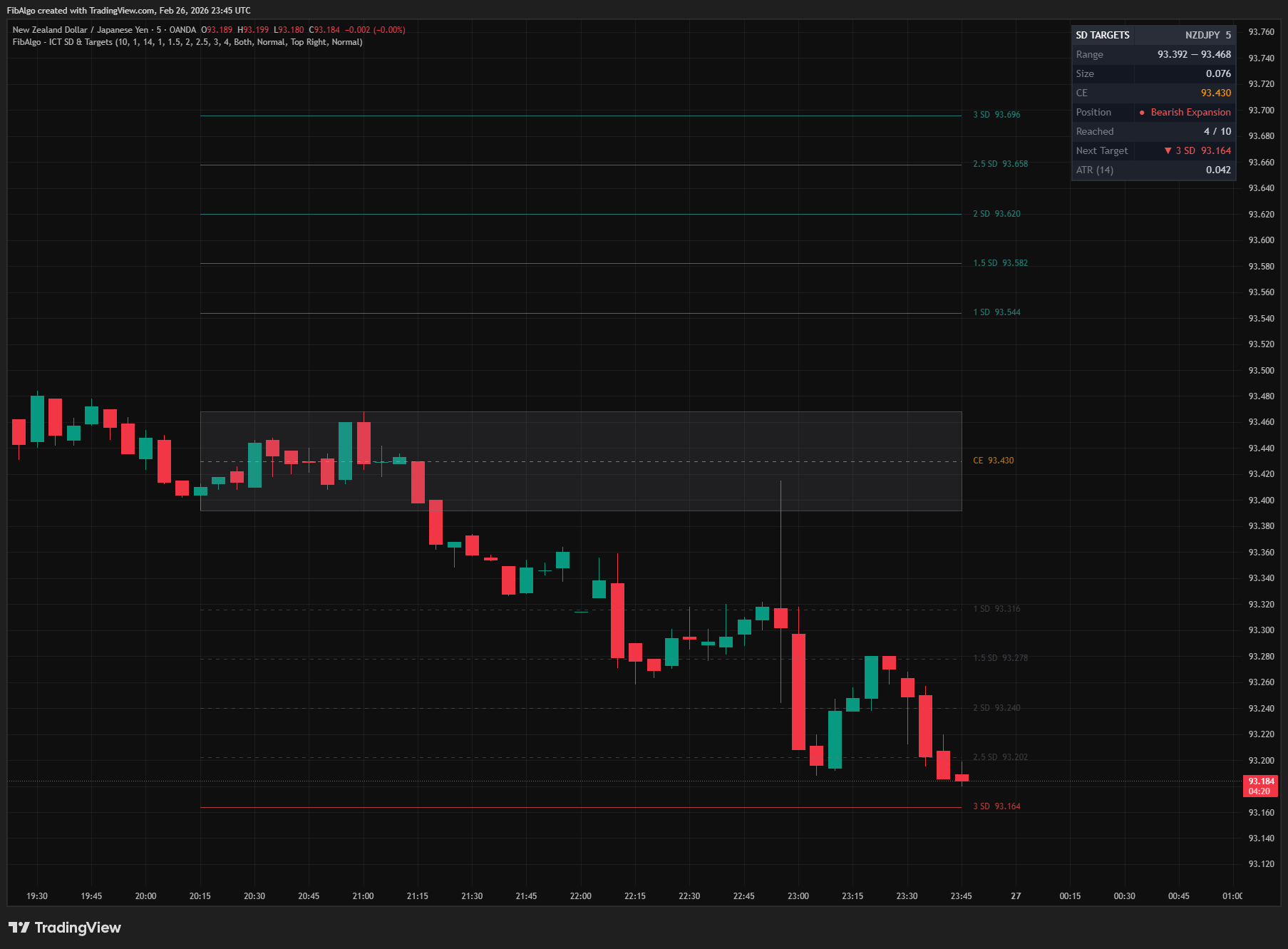This screenshot has height=949, width=1288.
Task: Click the Reached 4 / 10 value
Action: [x=1216, y=131]
